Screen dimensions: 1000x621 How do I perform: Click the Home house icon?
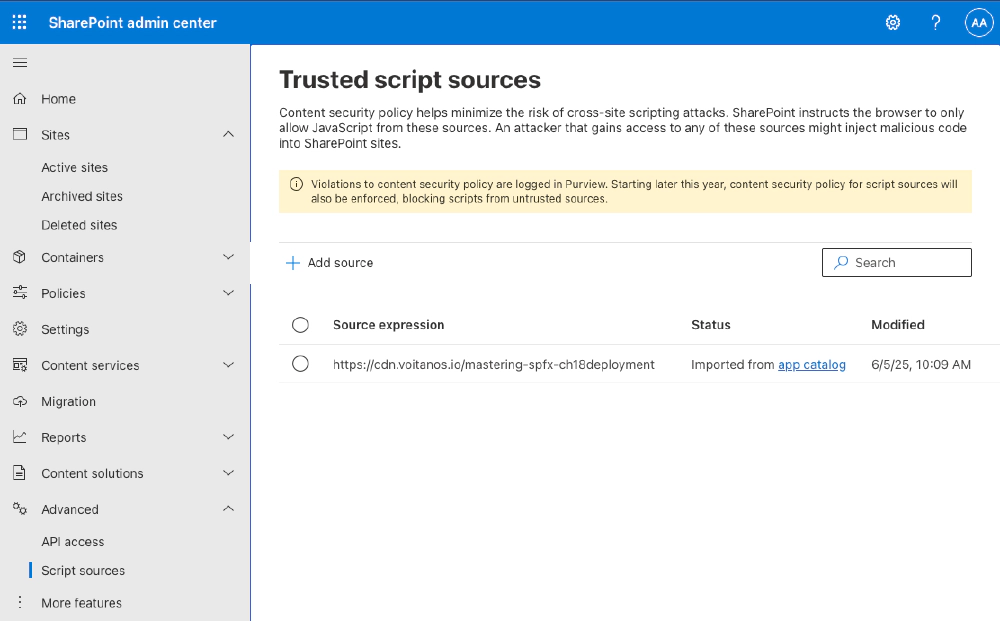coord(20,99)
